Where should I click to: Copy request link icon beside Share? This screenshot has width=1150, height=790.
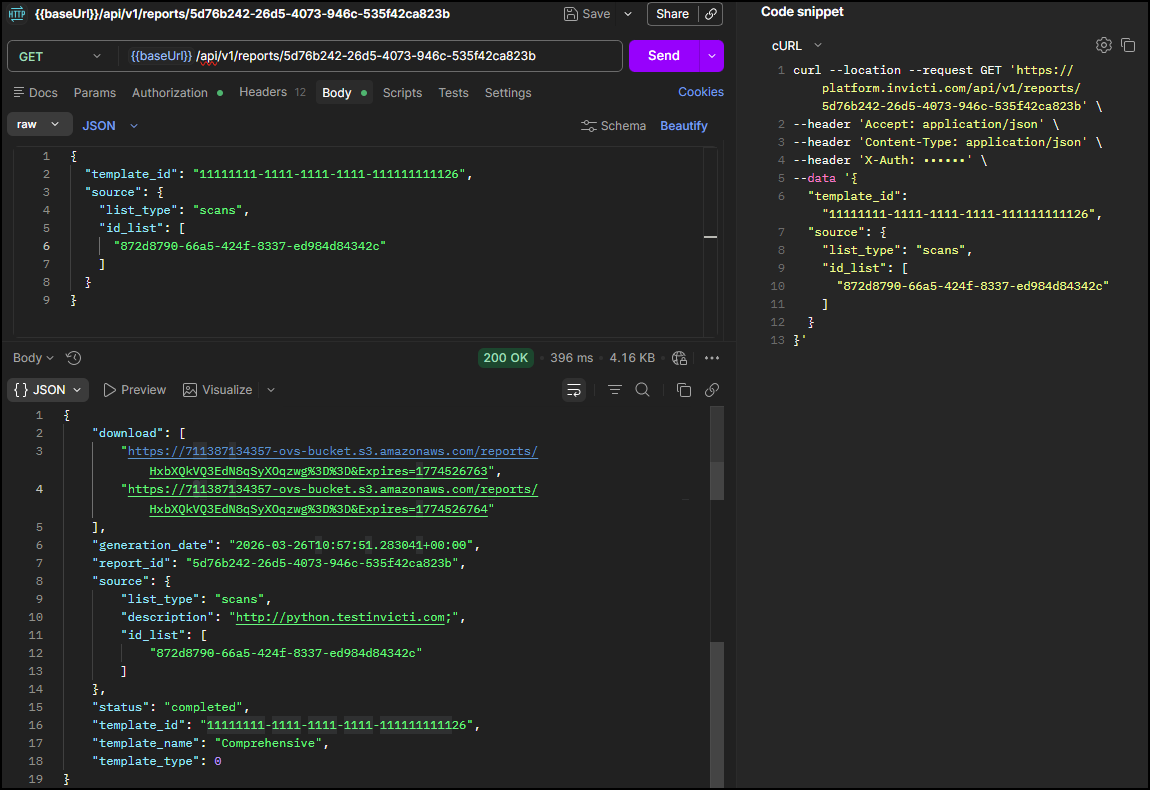click(x=711, y=14)
